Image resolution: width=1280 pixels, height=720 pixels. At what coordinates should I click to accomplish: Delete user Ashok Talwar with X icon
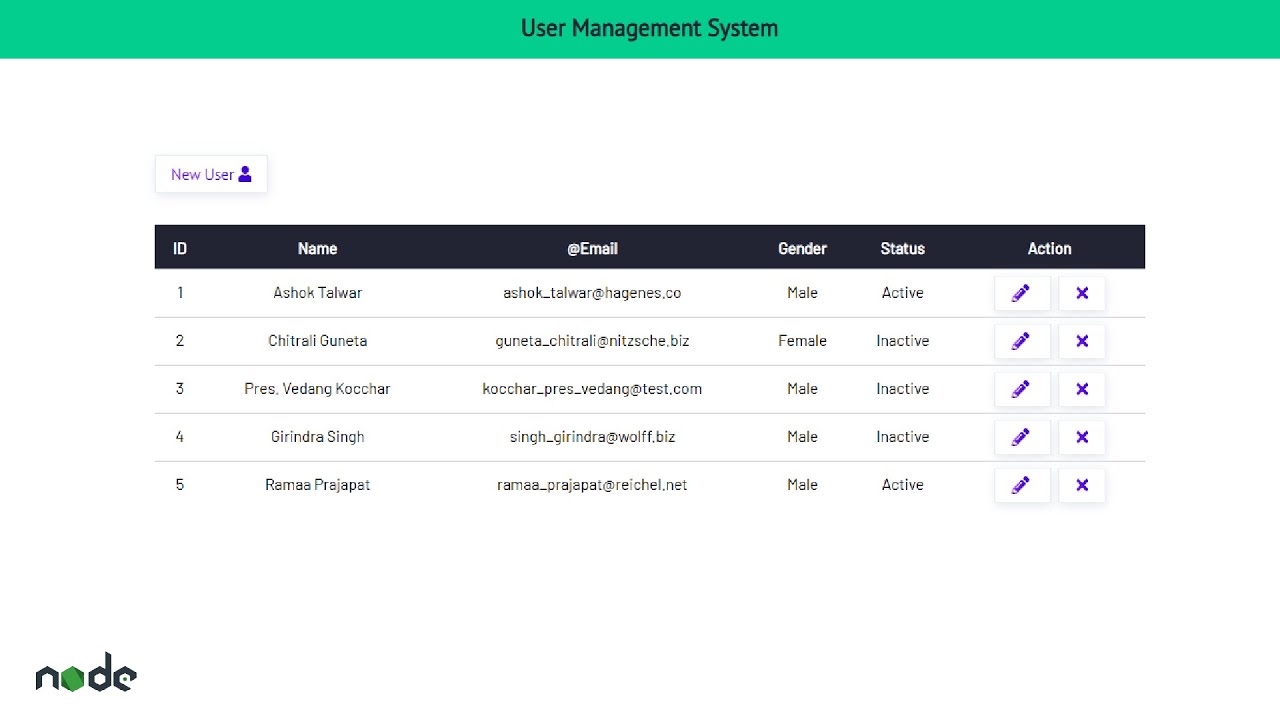1082,293
